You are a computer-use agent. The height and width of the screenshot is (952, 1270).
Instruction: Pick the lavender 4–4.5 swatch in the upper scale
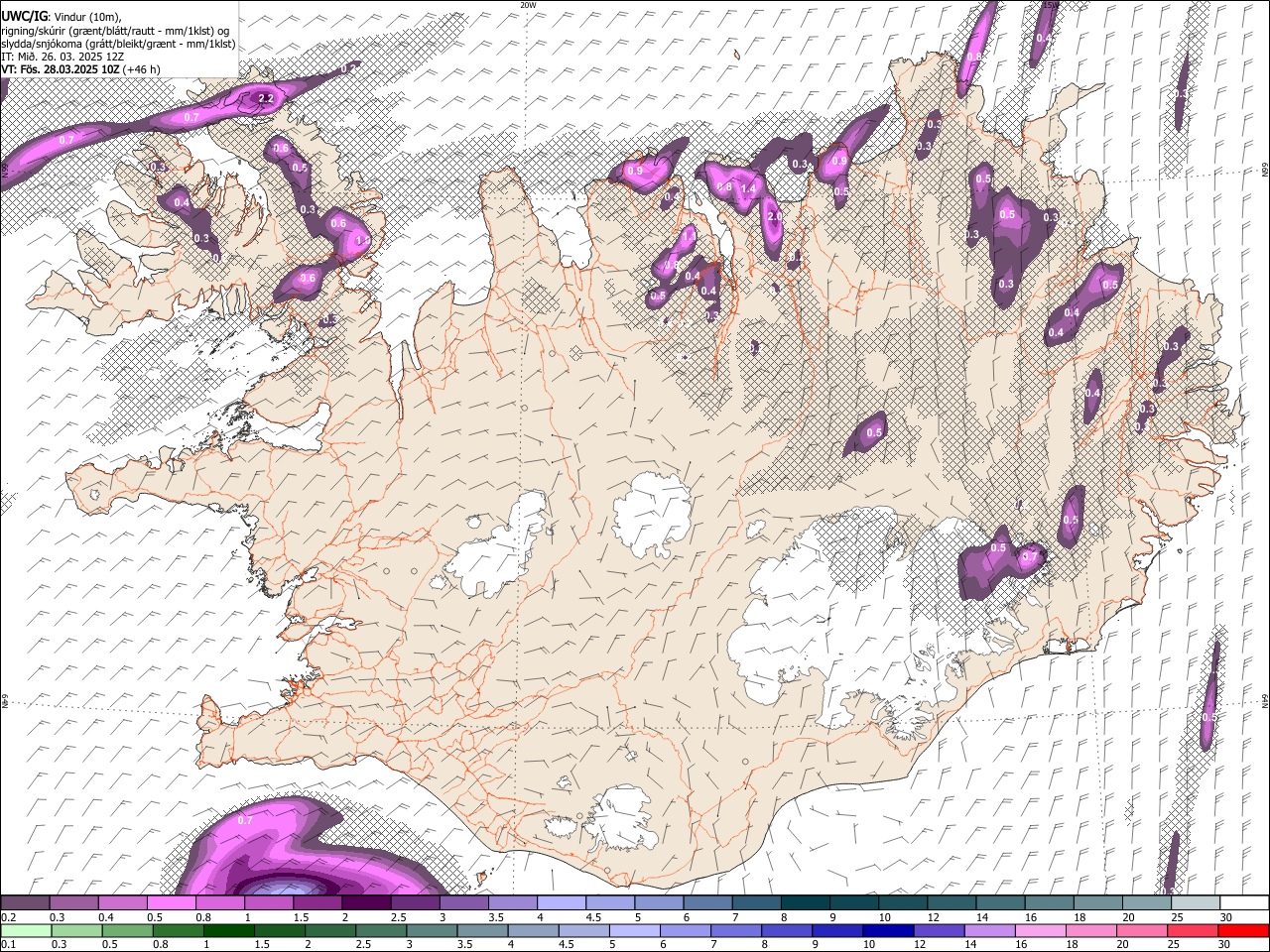coord(561,903)
